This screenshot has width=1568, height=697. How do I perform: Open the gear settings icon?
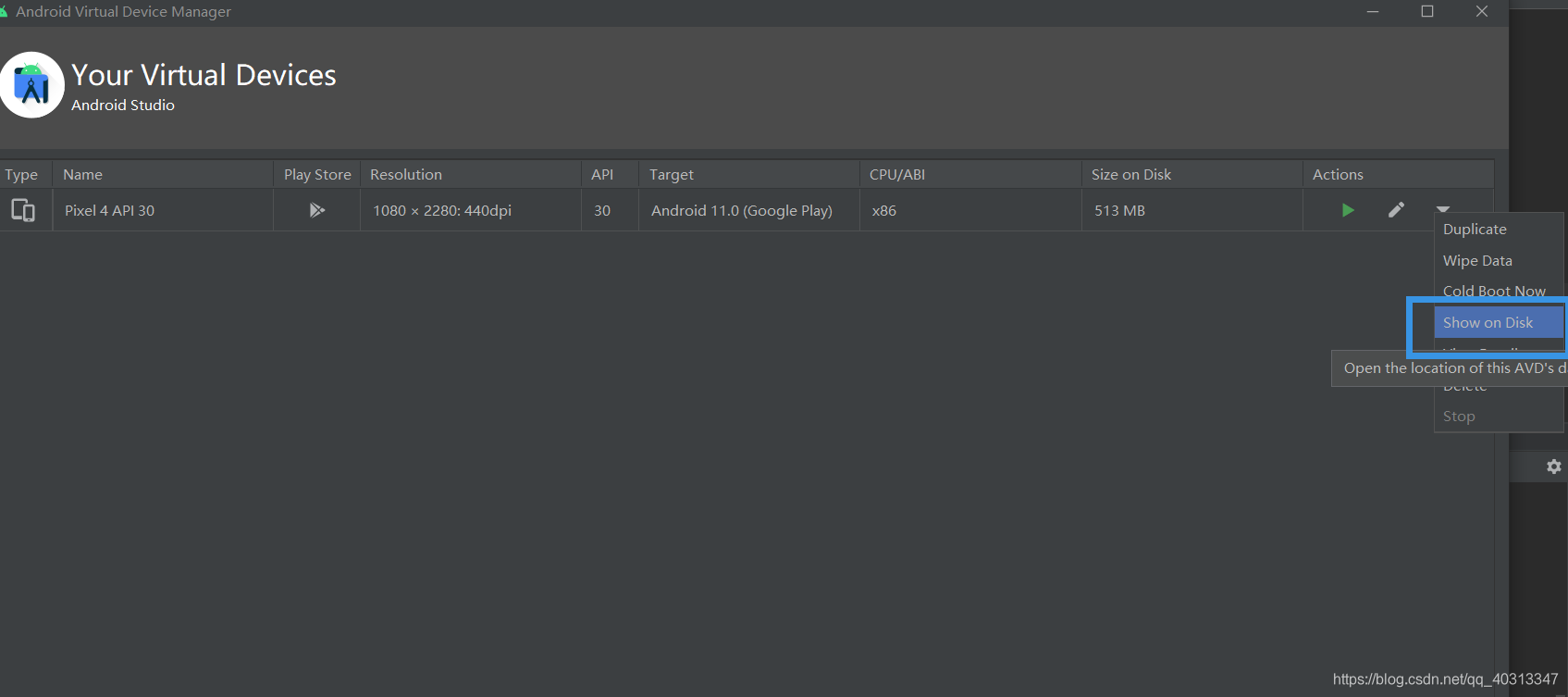pyautogui.click(x=1554, y=467)
